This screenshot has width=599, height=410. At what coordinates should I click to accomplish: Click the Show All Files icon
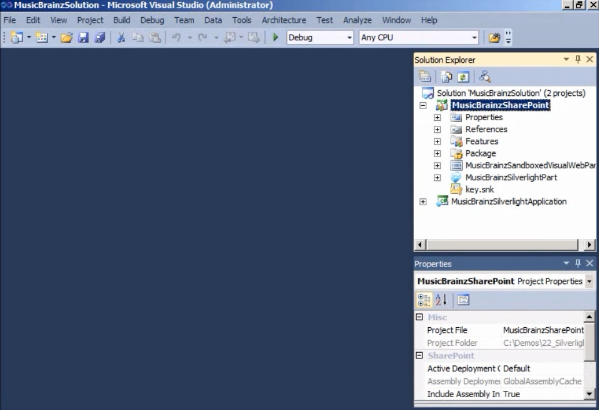tap(446, 77)
